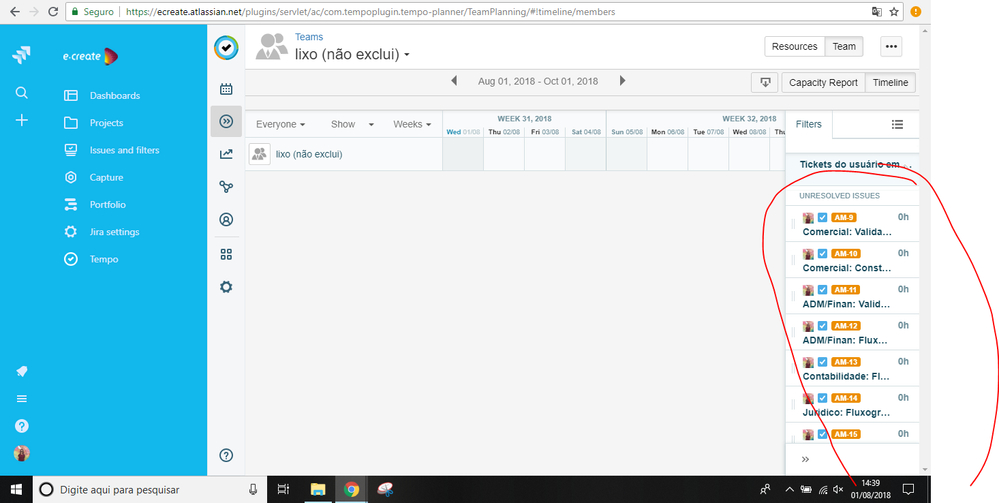Open the user avatar in sidebar bottom
The width and height of the screenshot is (999, 503).
coord(22,453)
